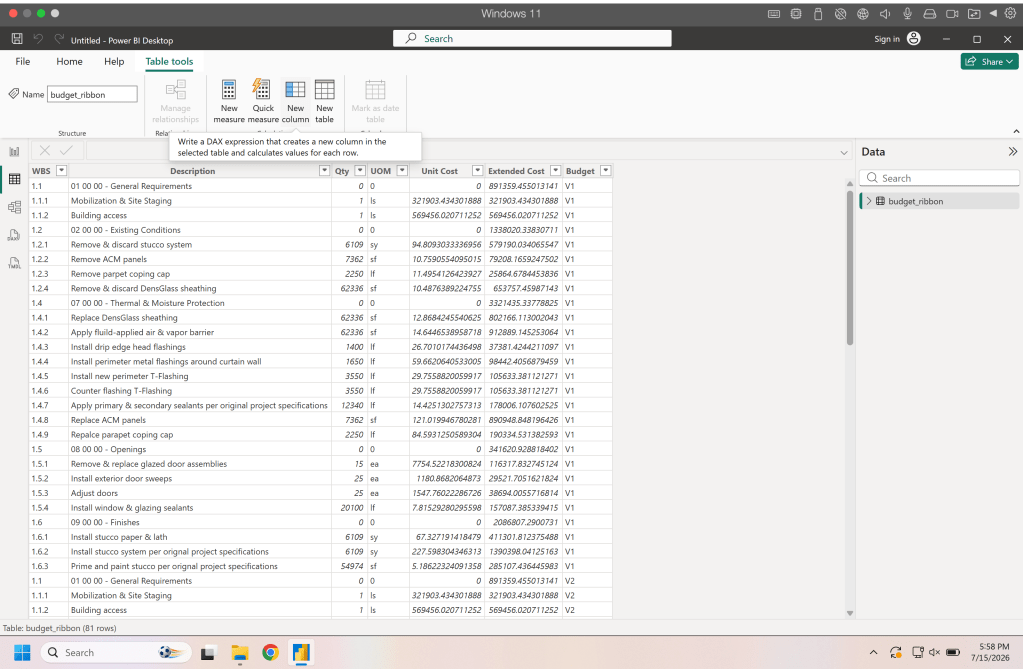
Task: Open Power BI Desktop taskbar icon
Action: click(x=301, y=653)
